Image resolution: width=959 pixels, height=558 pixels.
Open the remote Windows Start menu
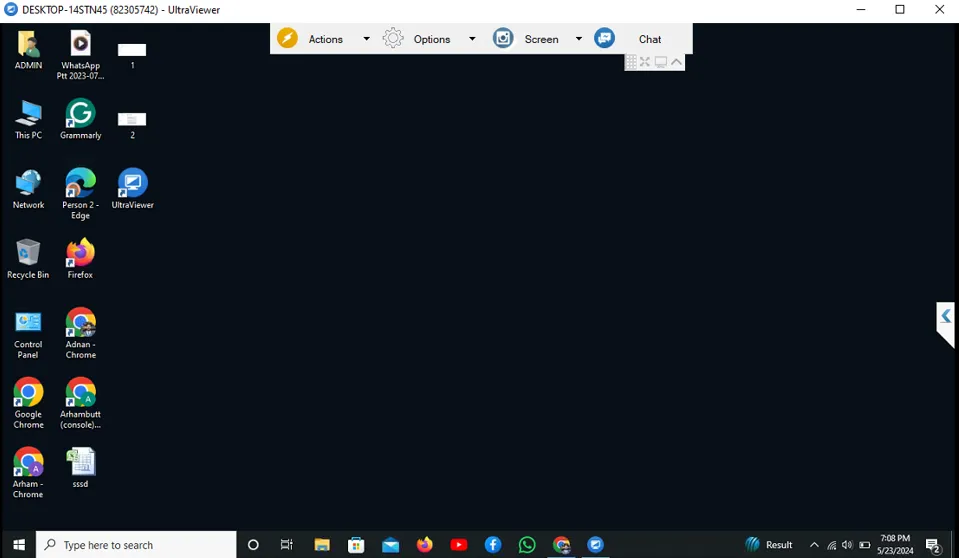click(x=18, y=545)
